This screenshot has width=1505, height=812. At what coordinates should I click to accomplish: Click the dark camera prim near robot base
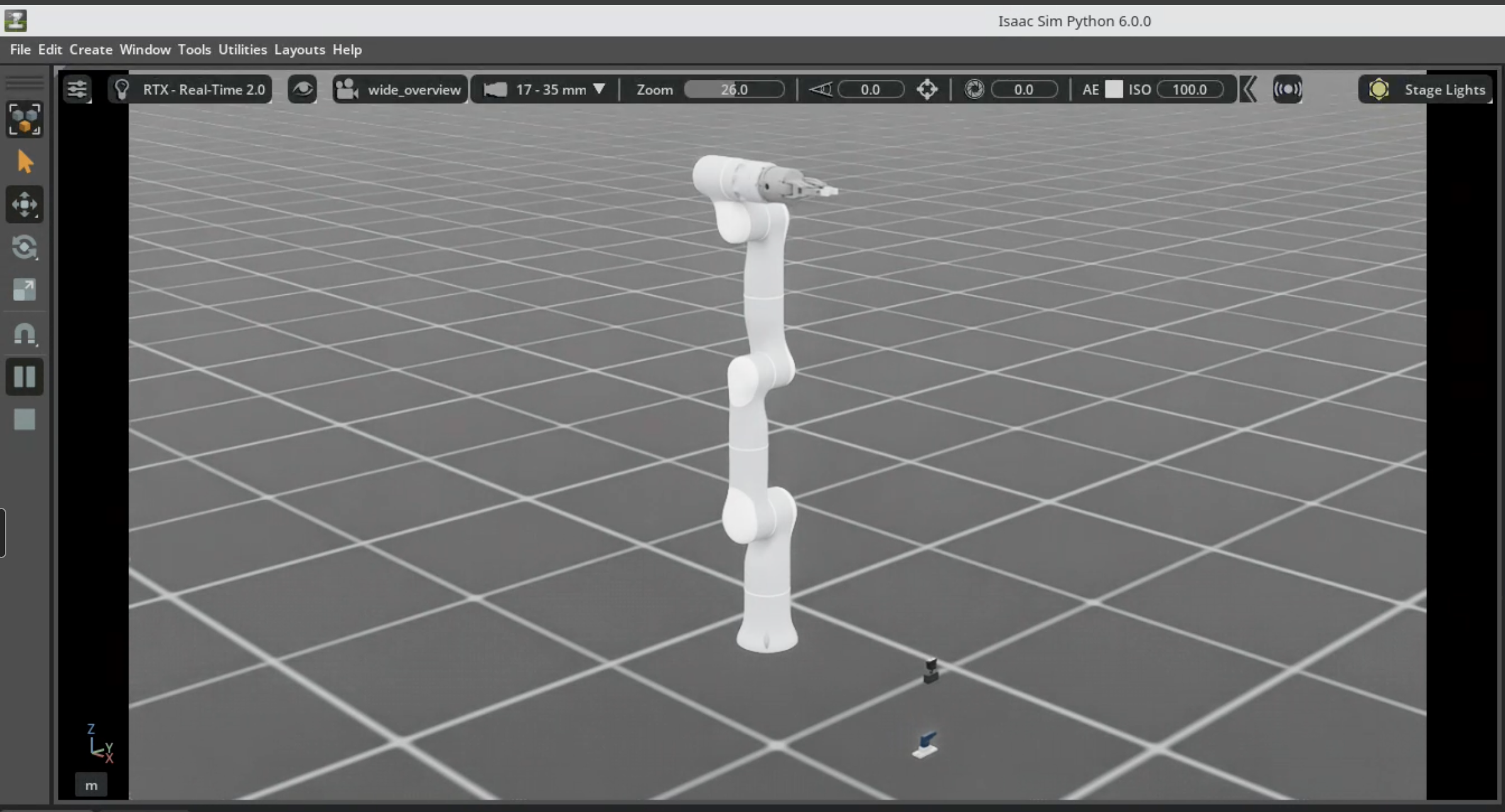point(931,671)
